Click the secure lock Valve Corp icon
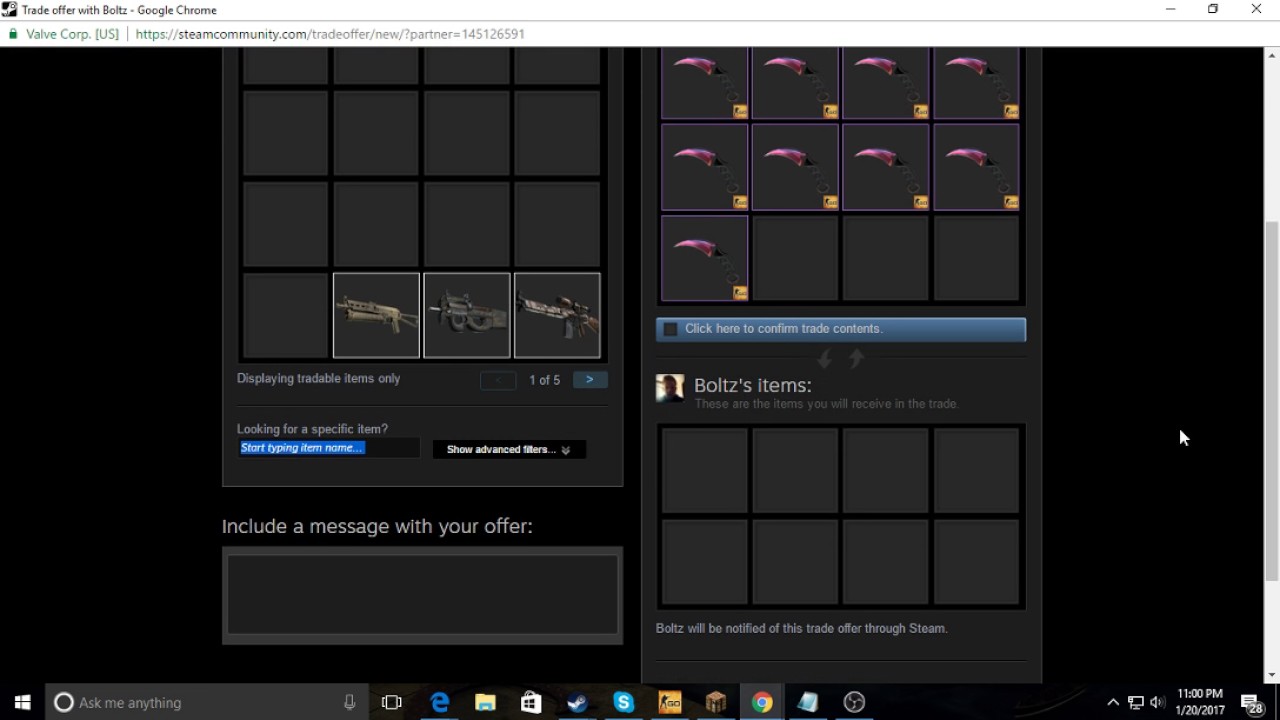 coord(13,34)
